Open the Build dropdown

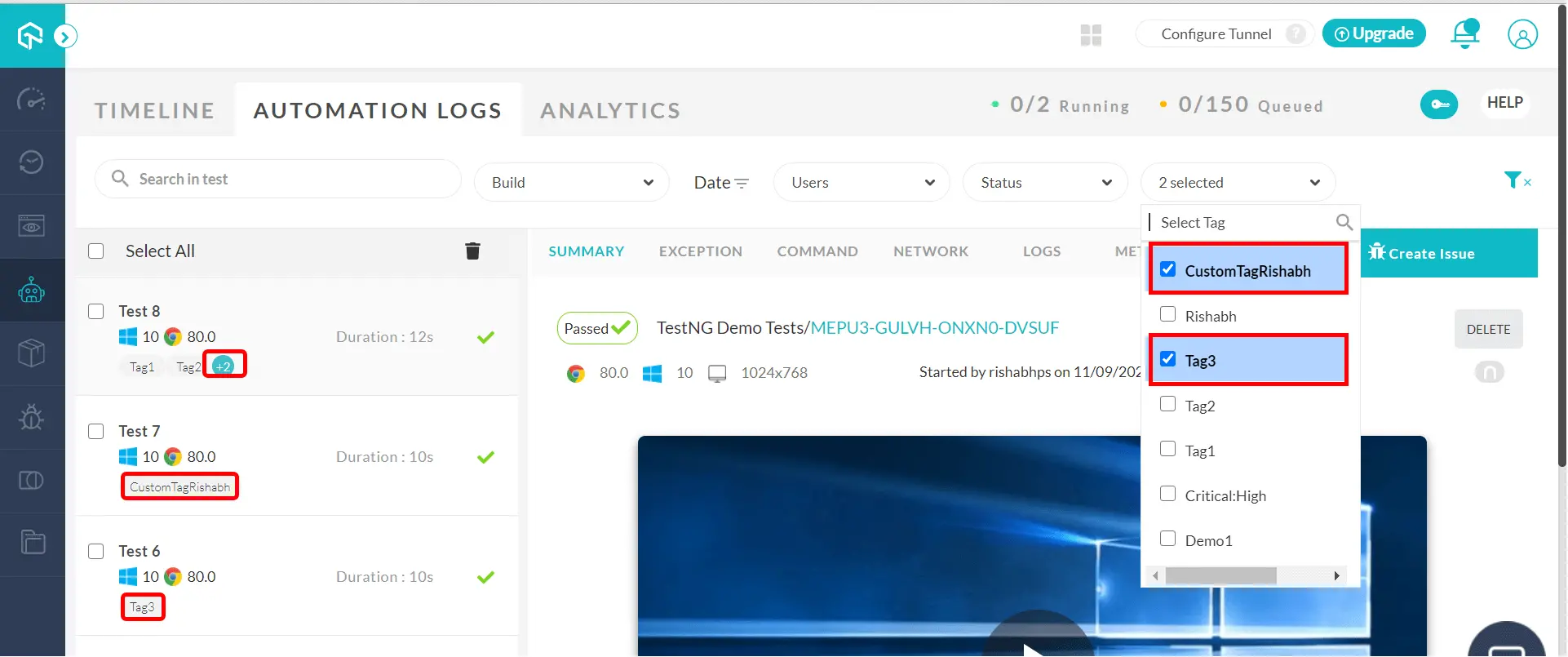pos(571,183)
